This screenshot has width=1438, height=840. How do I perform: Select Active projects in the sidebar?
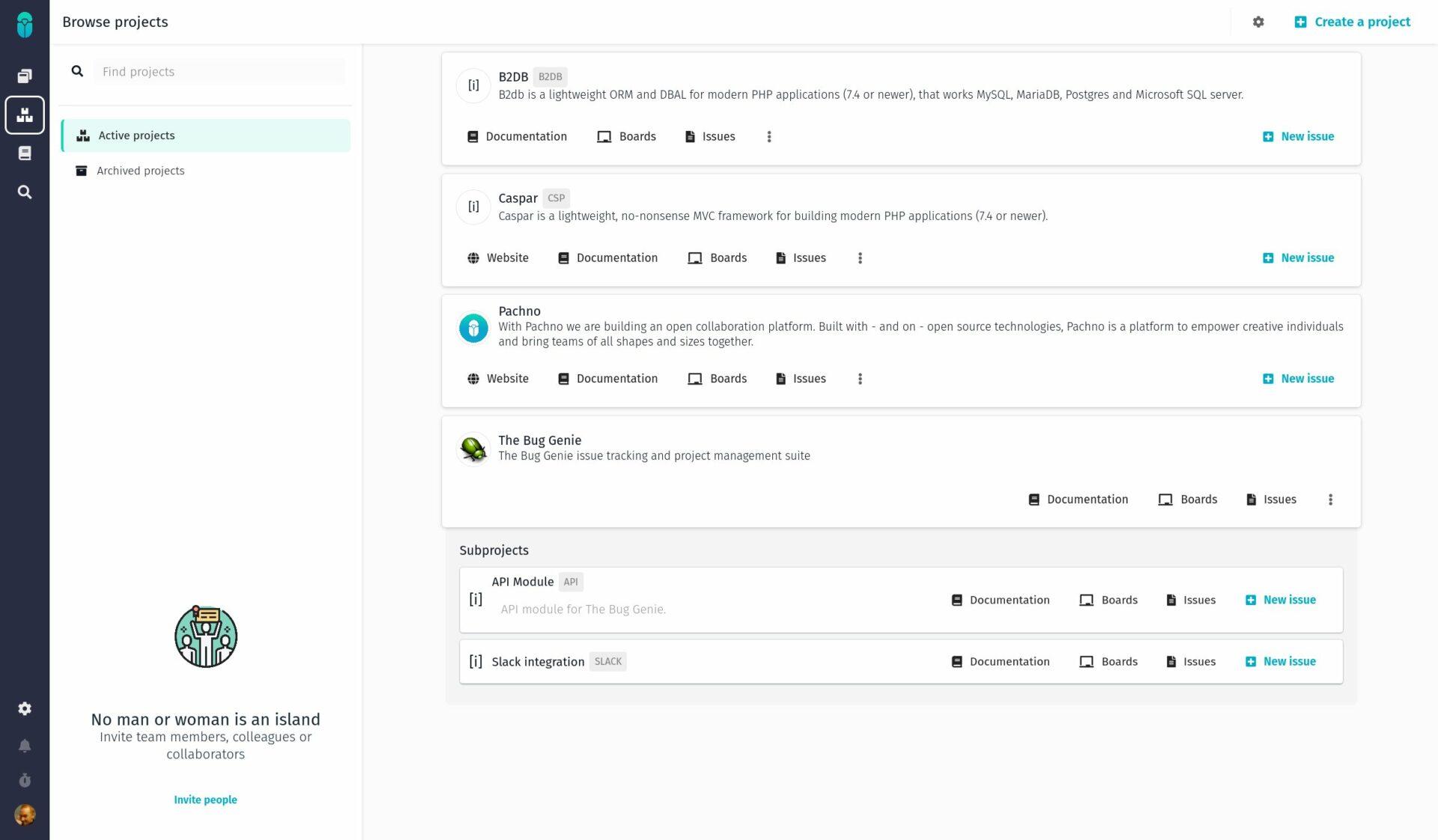136,136
